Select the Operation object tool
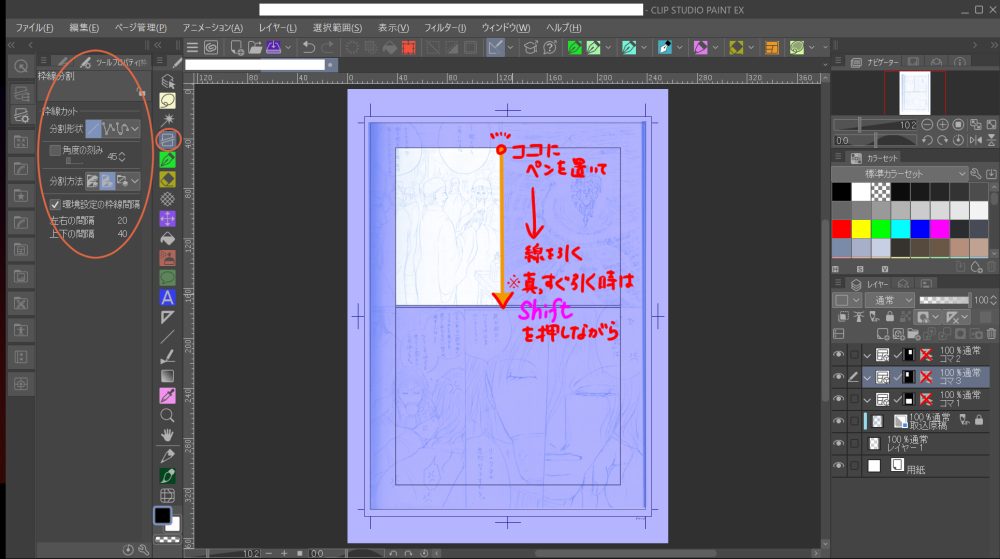The width and height of the screenshot is (1000, 559). pos(168,81)
